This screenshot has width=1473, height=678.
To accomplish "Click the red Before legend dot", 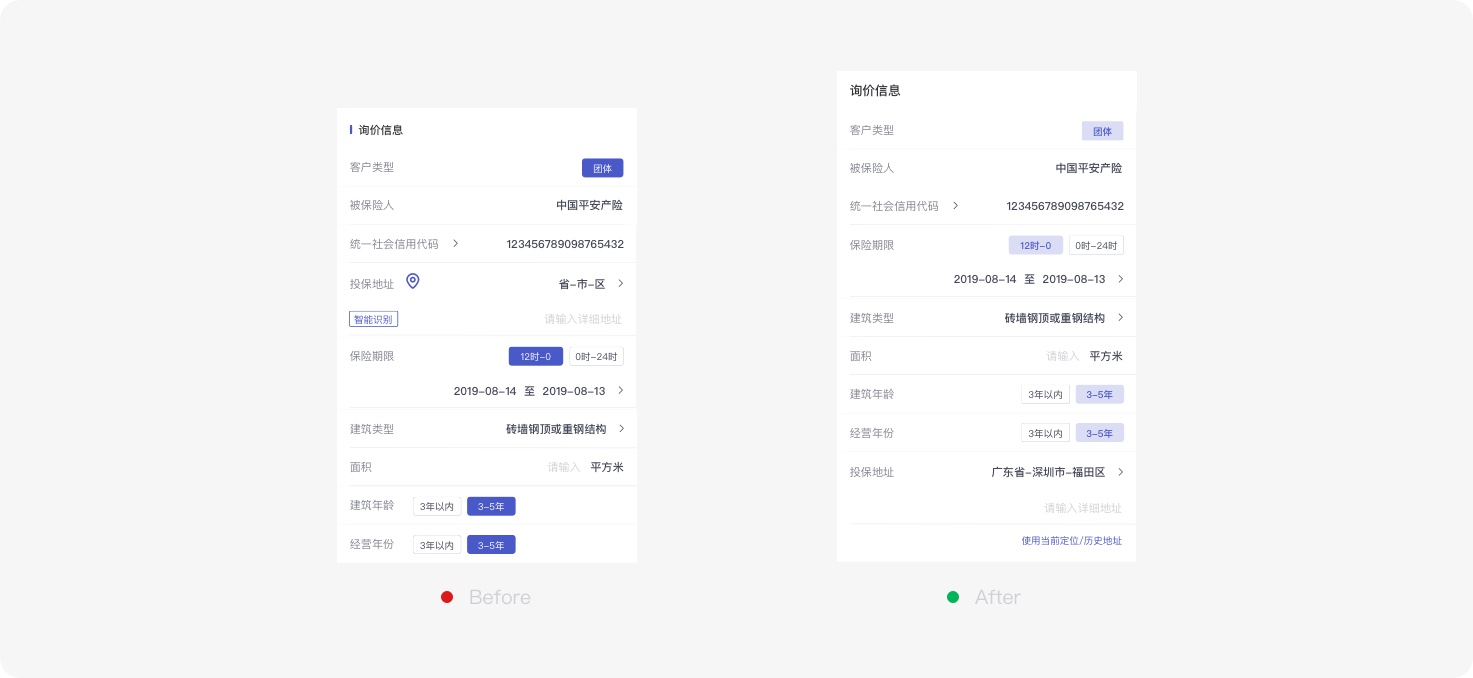I will (x=447, y=597).
